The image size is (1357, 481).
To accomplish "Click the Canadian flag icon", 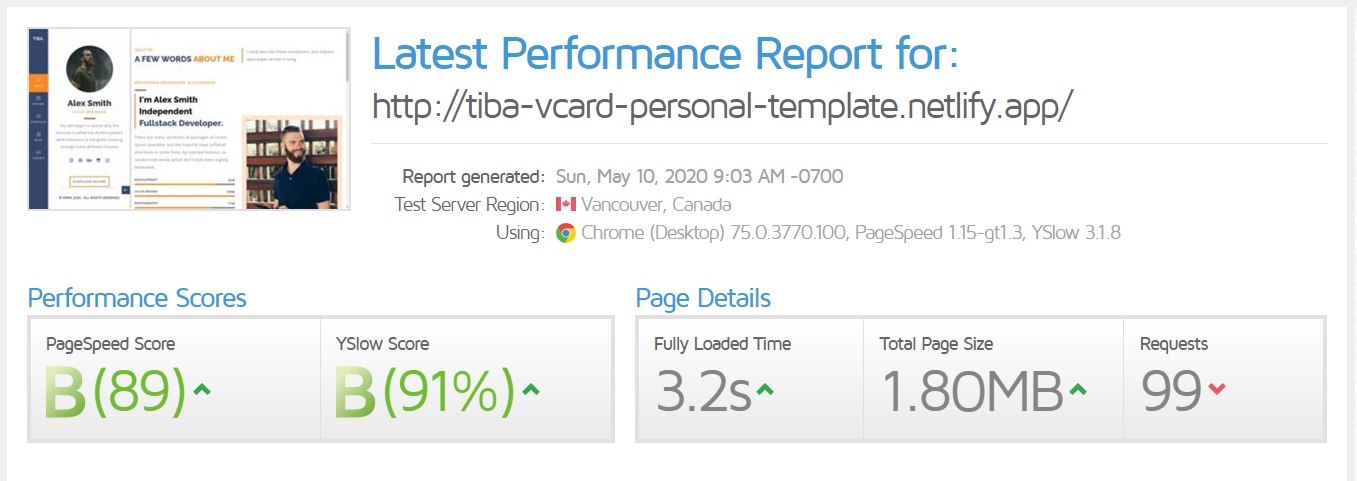I will (x=565, y=205).
